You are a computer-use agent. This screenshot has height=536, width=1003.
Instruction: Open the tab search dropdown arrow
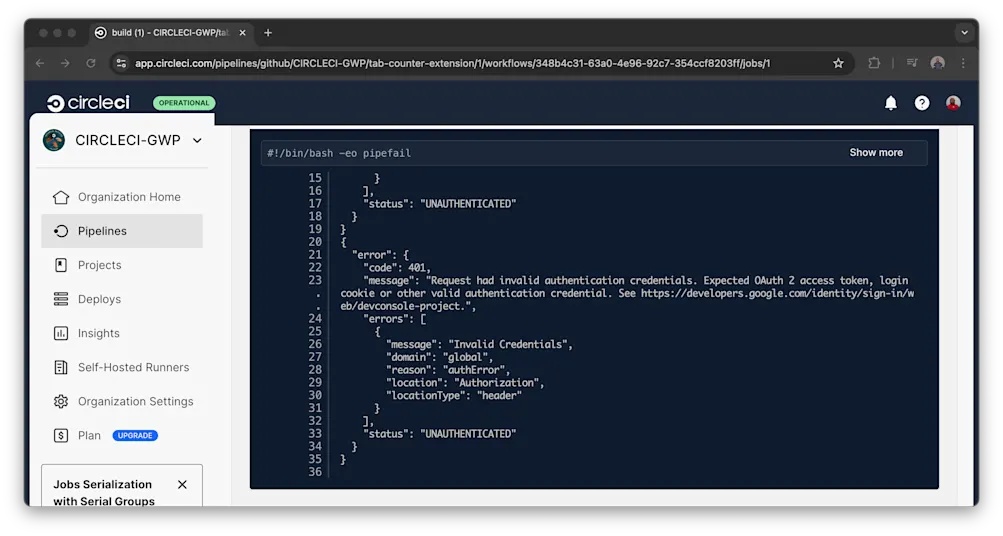point(965,33)
